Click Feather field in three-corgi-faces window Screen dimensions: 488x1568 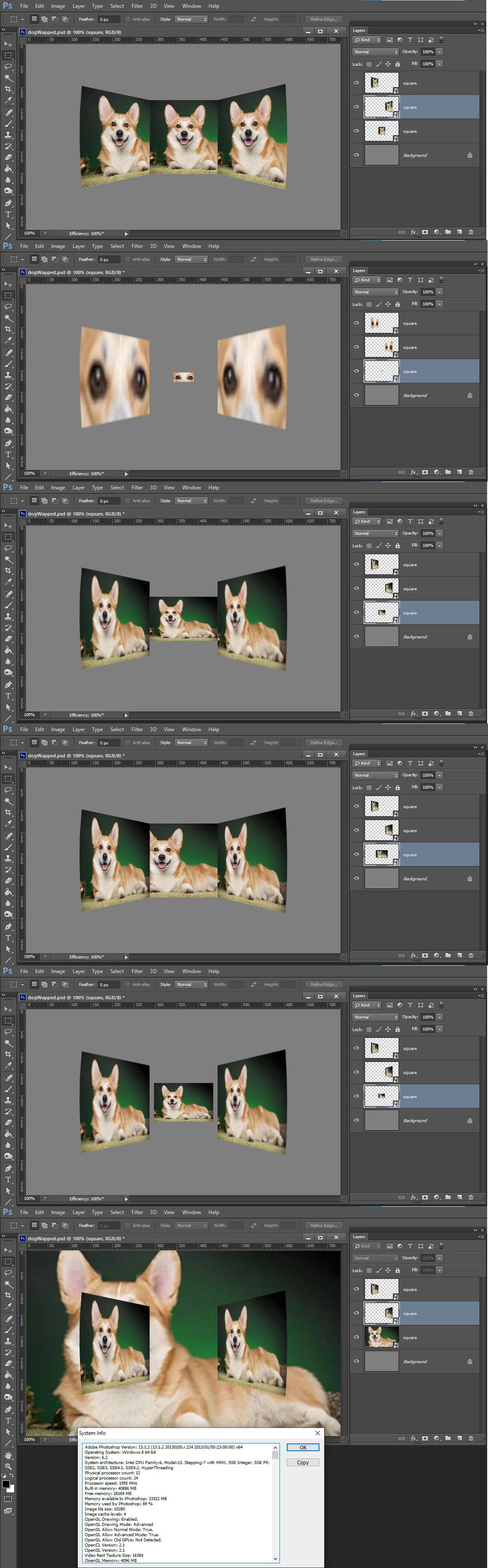108,19
